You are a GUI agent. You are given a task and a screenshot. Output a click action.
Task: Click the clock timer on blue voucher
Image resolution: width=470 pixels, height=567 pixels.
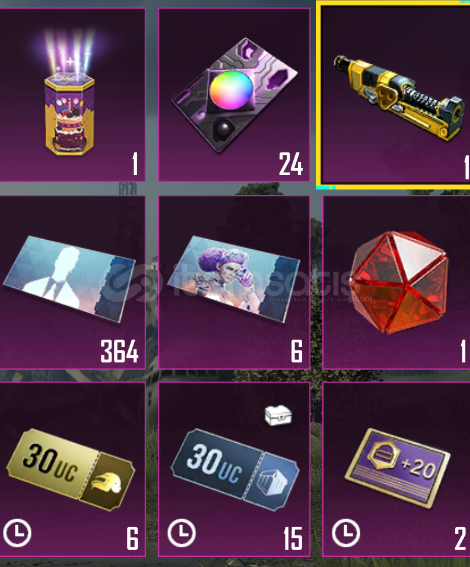[181, 533]
